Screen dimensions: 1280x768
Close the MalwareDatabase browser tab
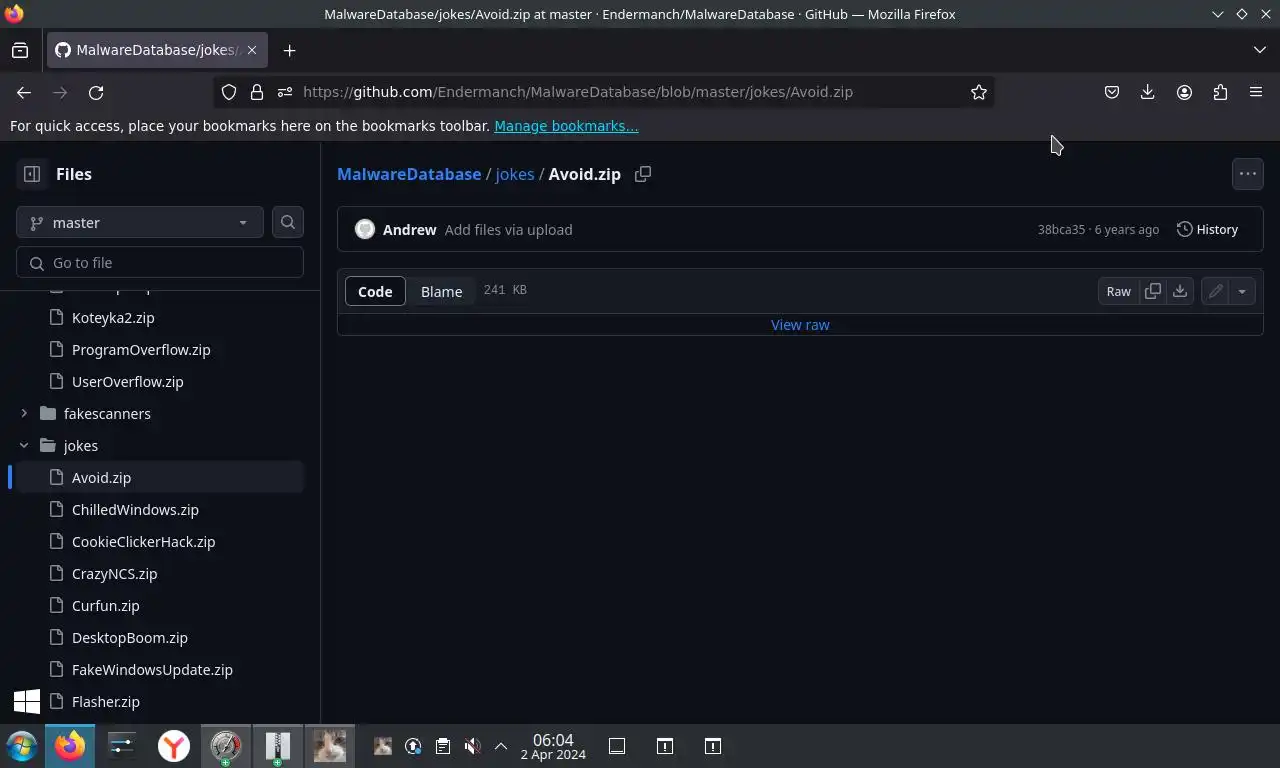(252, 50)
